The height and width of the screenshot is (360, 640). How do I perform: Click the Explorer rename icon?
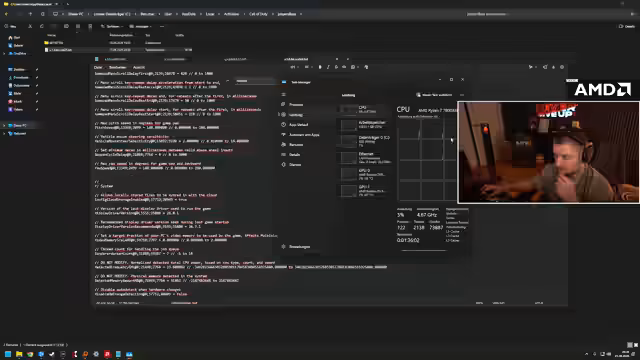pos(66,26)
